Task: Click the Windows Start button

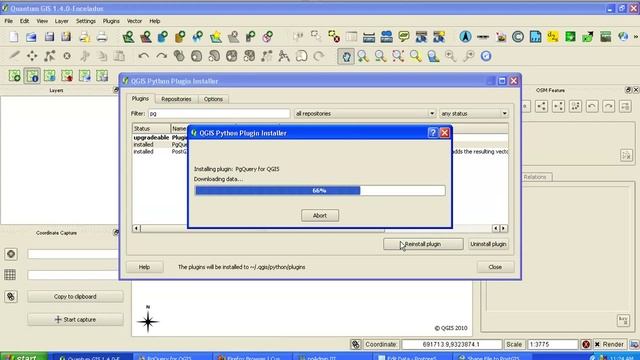Action: (23, 357)
